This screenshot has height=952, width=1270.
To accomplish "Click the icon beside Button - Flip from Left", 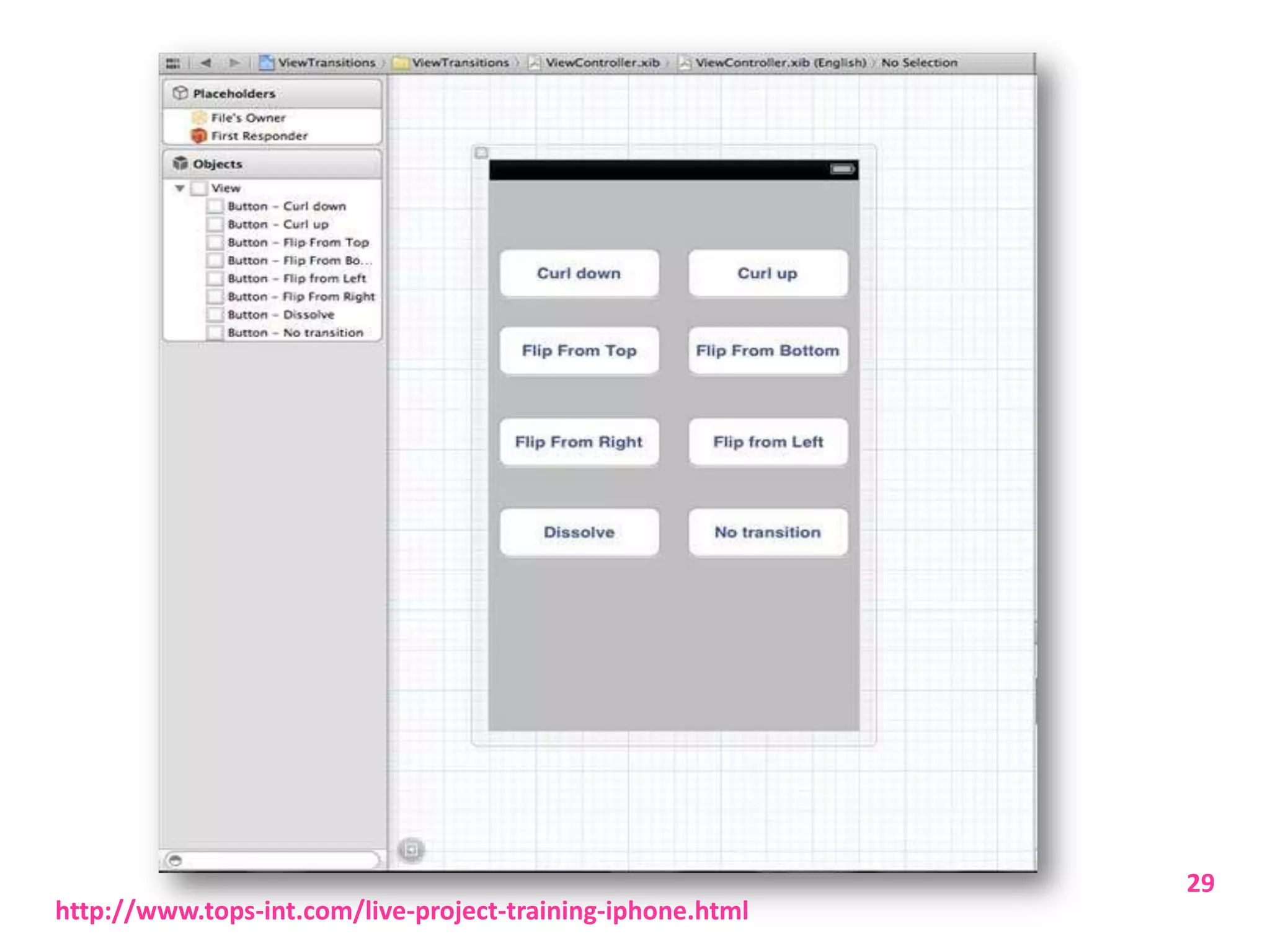I will tap(215, 279).
